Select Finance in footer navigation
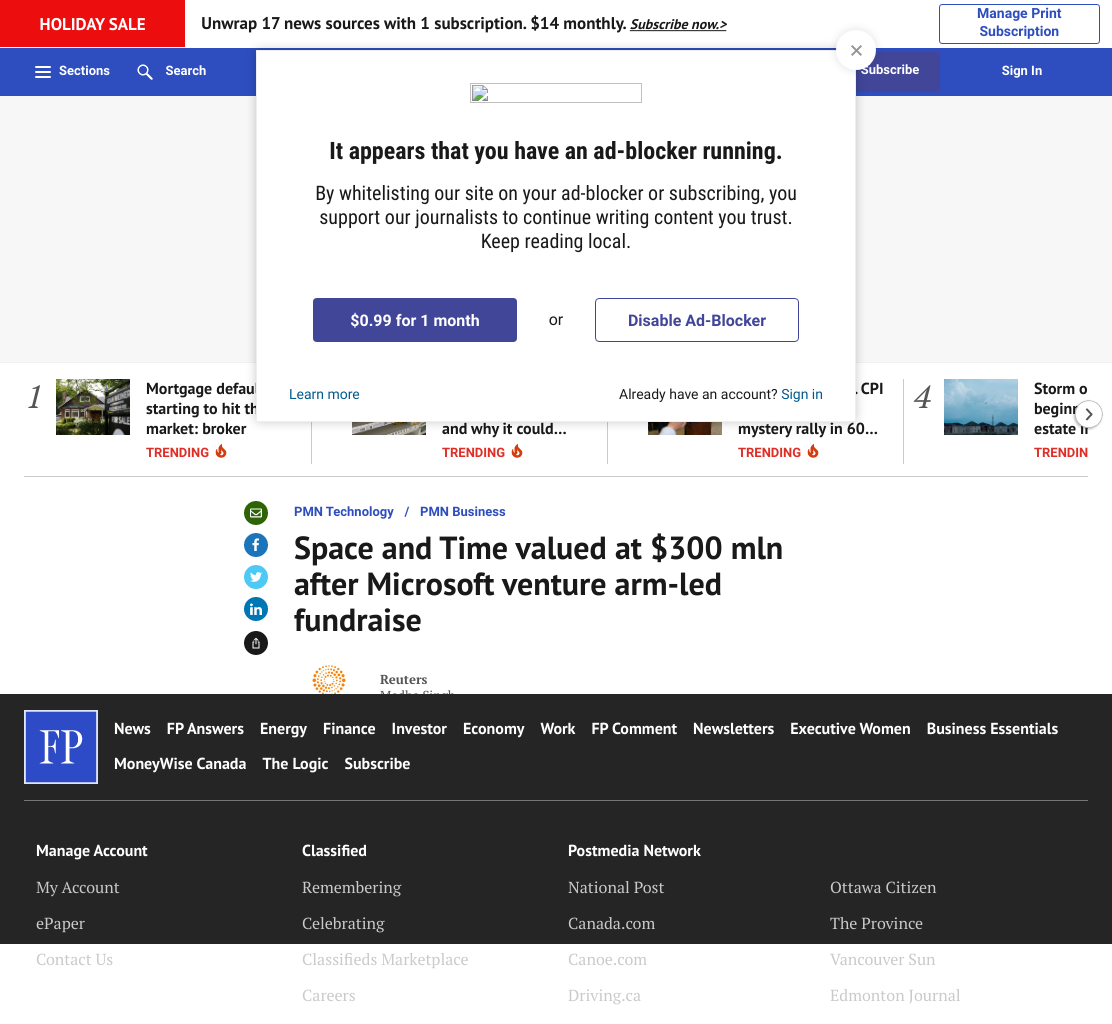The height and width of the screenshot is (1024, 1112). click(349, 729)
